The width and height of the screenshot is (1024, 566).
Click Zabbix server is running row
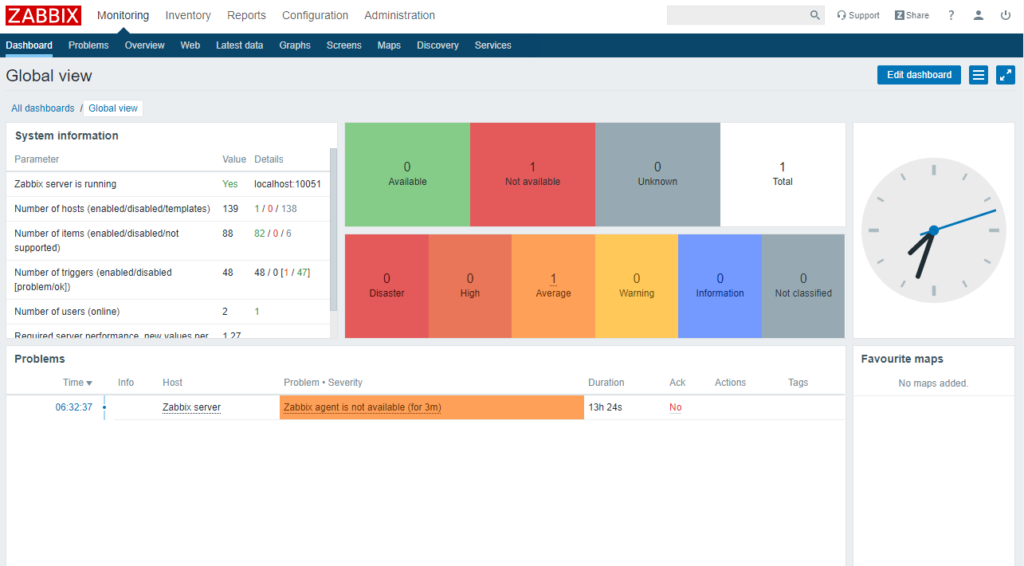click(x=168, y=184)
